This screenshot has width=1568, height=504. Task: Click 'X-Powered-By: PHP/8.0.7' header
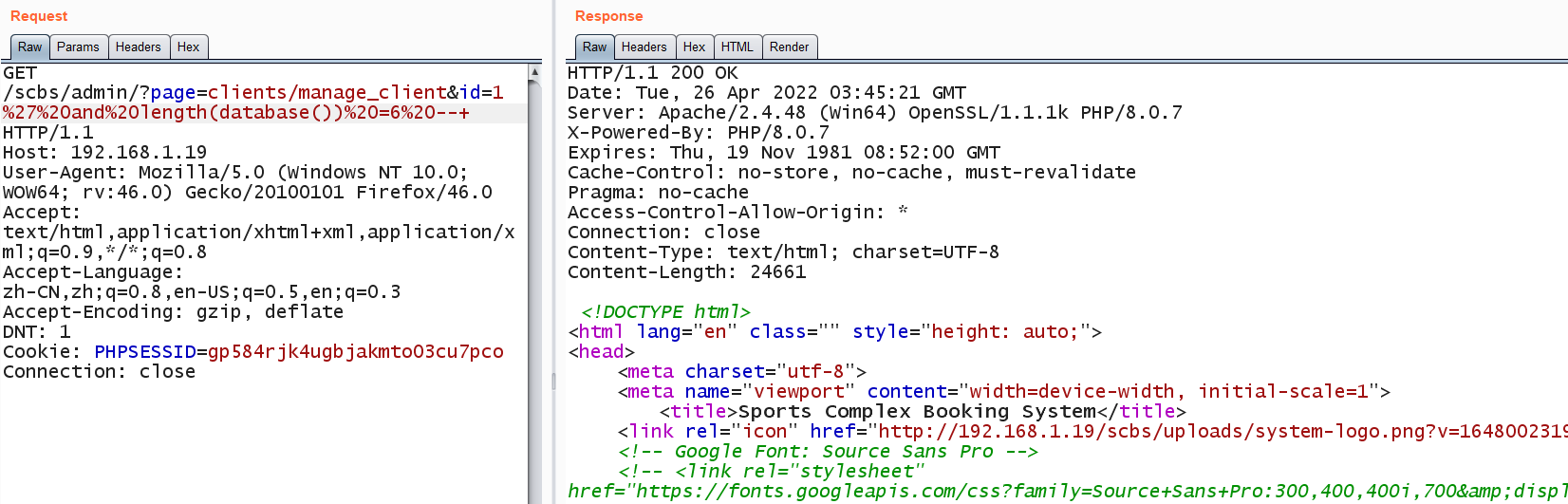tap(699, 133)
